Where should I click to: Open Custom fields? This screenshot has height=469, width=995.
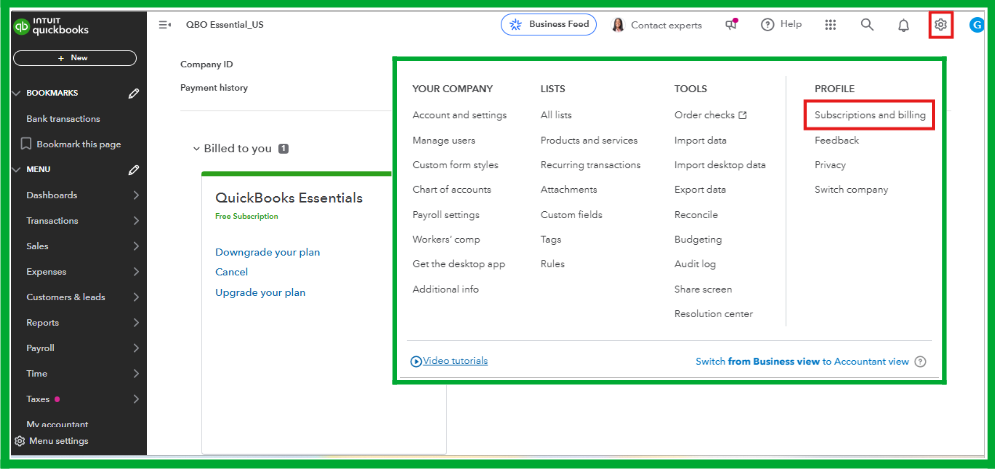pos(571,215)
